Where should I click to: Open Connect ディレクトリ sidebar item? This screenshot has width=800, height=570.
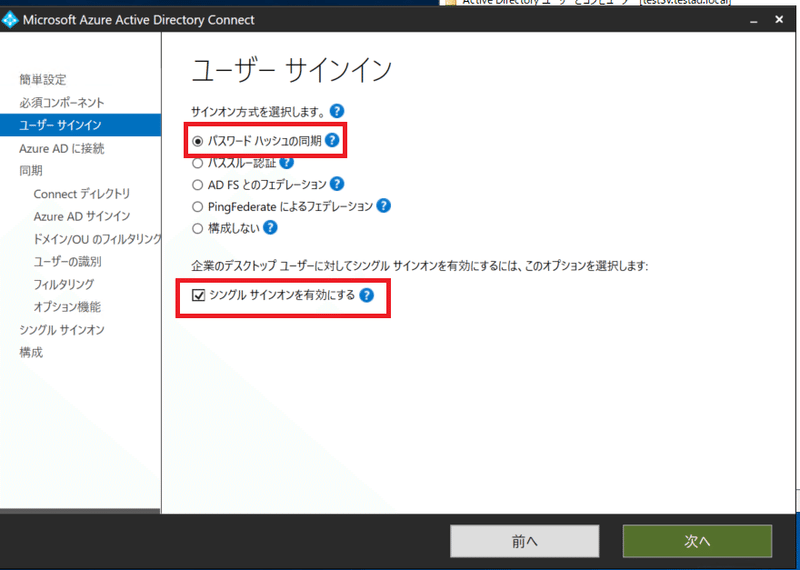point(82,194)
